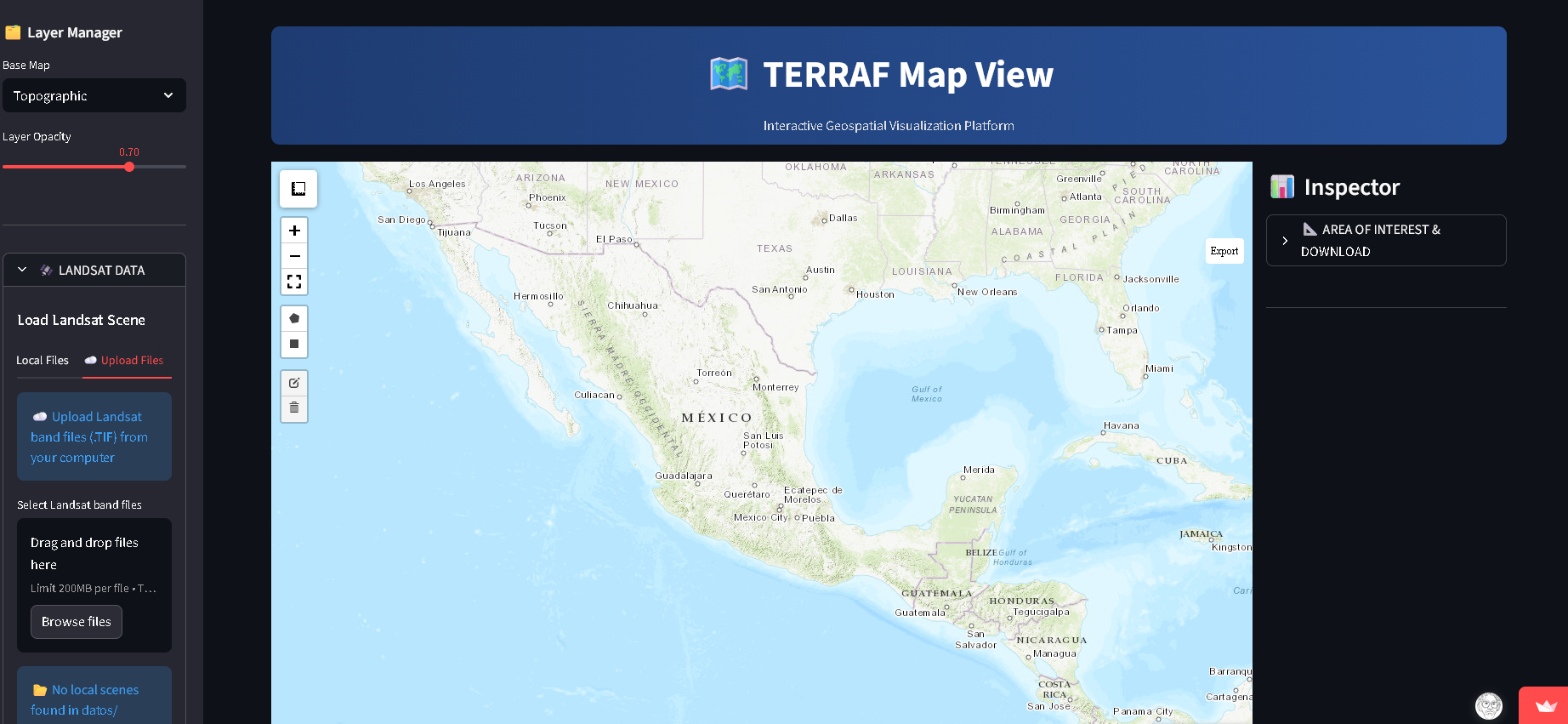This screenshot has height=724, width=1568.
Task: Activate the delete layers trash tool
Action: 294,408
